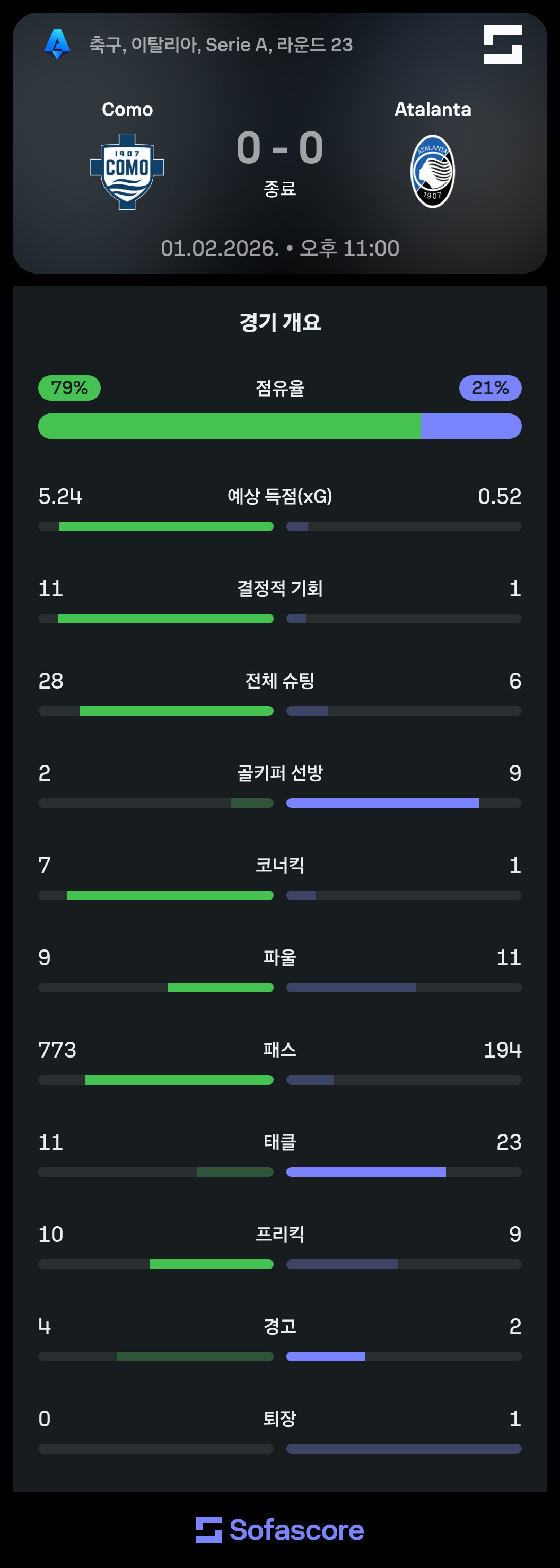The image size is (560, 1568).
Task: Click the Como team crest
Action: pos(127,172)
